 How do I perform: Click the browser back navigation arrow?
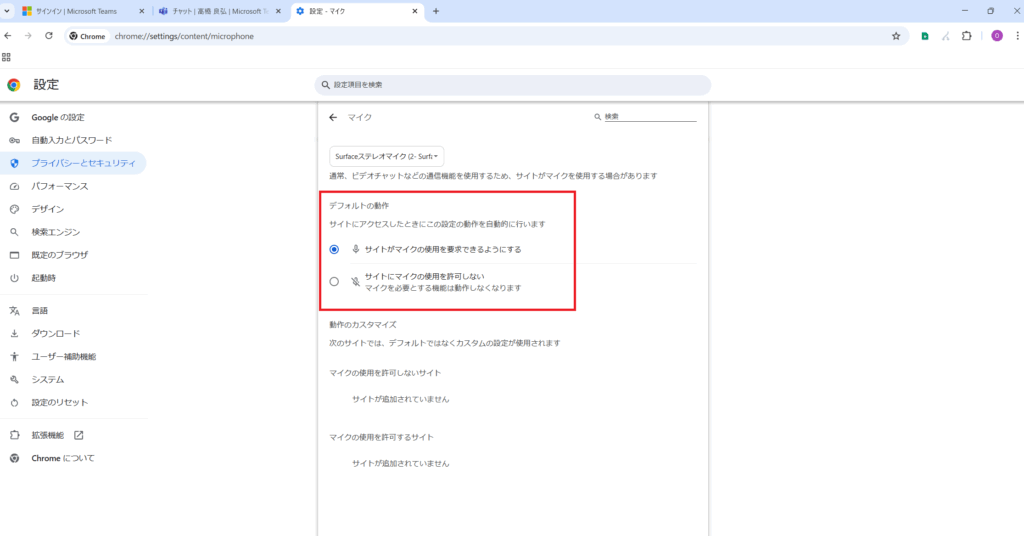coord(8,36)
